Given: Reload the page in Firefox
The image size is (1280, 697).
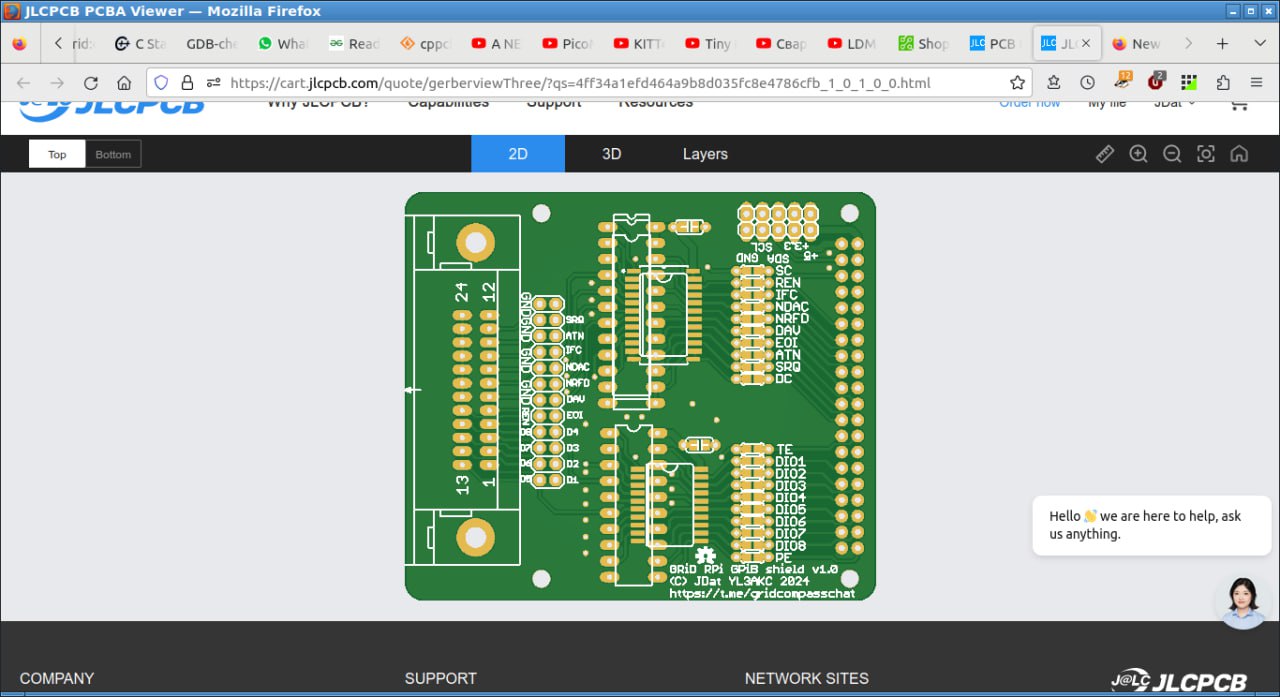Looking at the screenshot, I should click(91, 83).
